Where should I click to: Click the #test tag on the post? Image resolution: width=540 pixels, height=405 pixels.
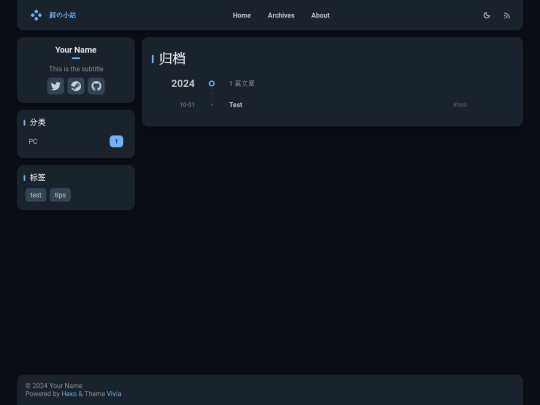[x=460, y=105]
